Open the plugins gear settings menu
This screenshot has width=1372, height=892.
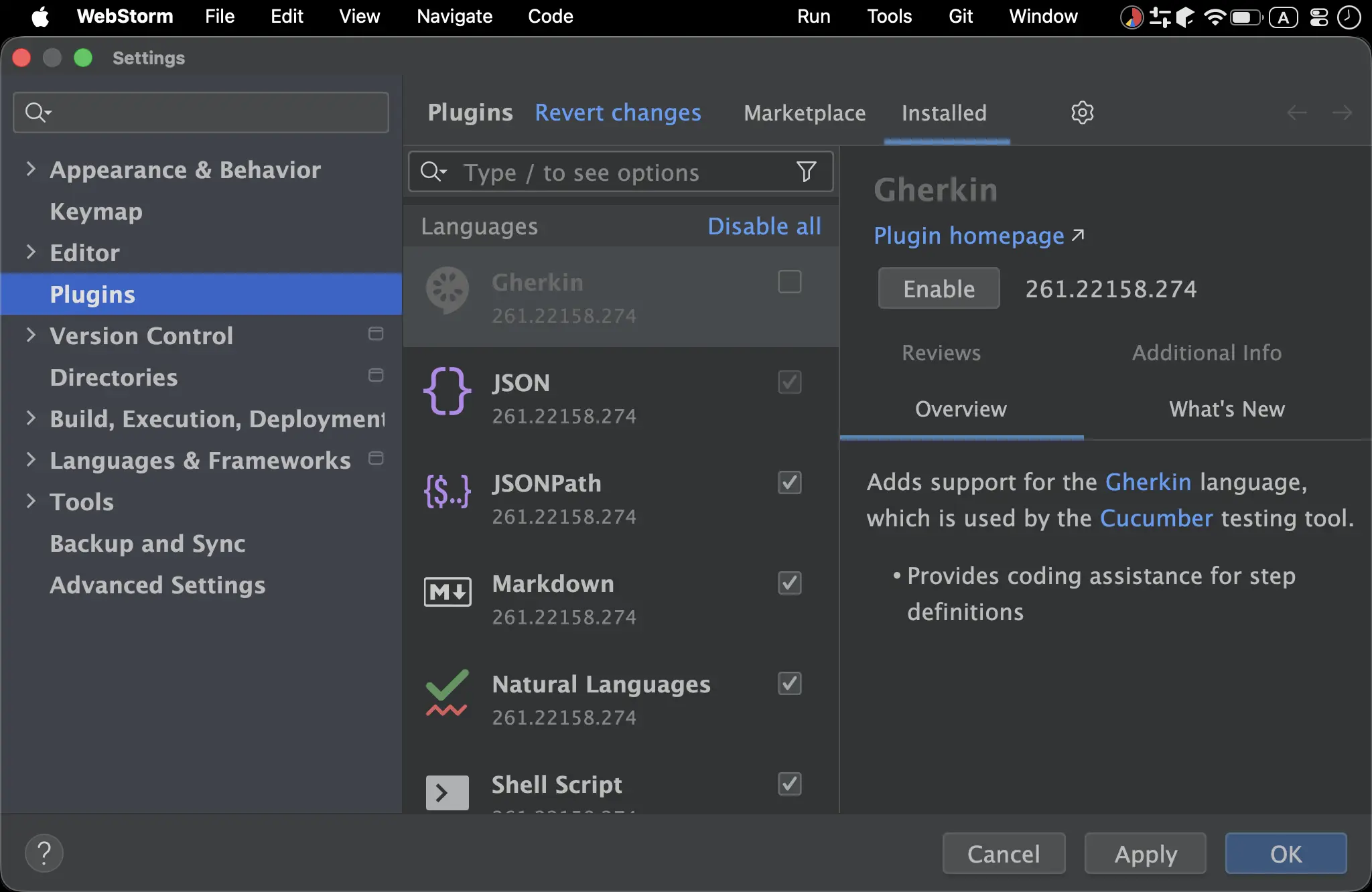point(1082,113)
